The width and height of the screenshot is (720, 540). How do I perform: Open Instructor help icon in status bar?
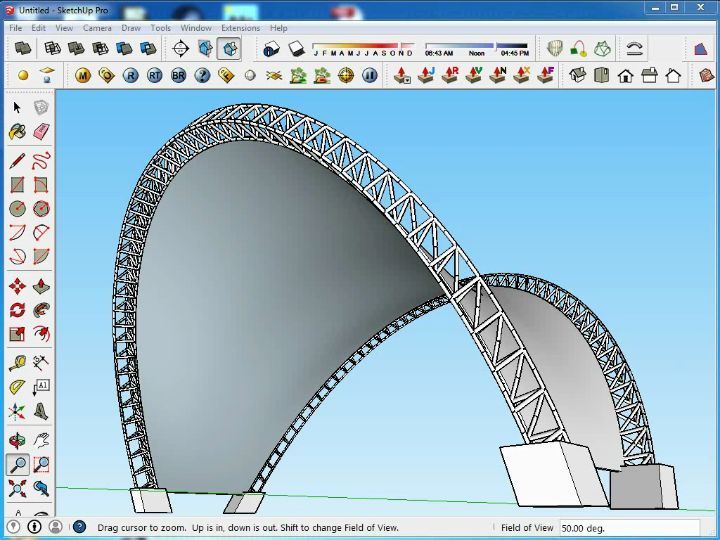click(x=79, y=527)
